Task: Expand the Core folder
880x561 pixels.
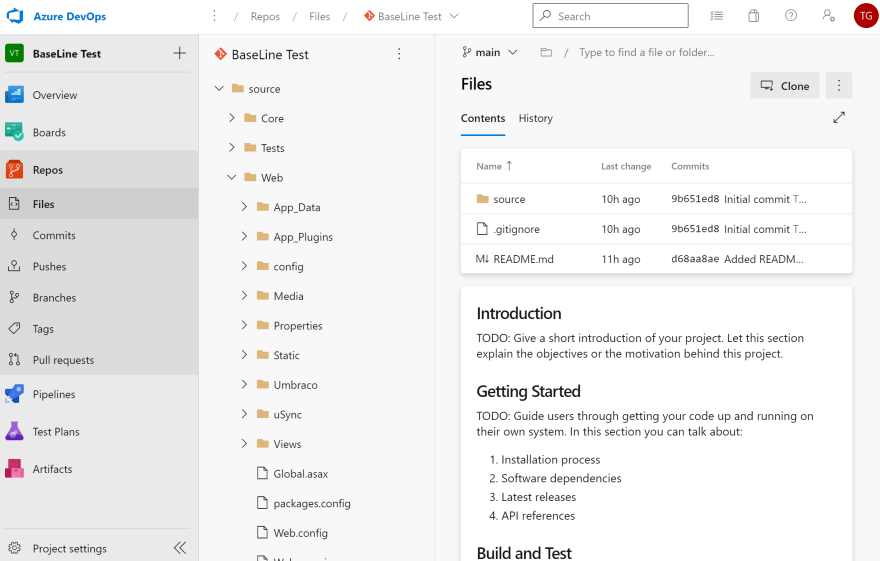Action: pyautogui.click(x=232, y=118)
